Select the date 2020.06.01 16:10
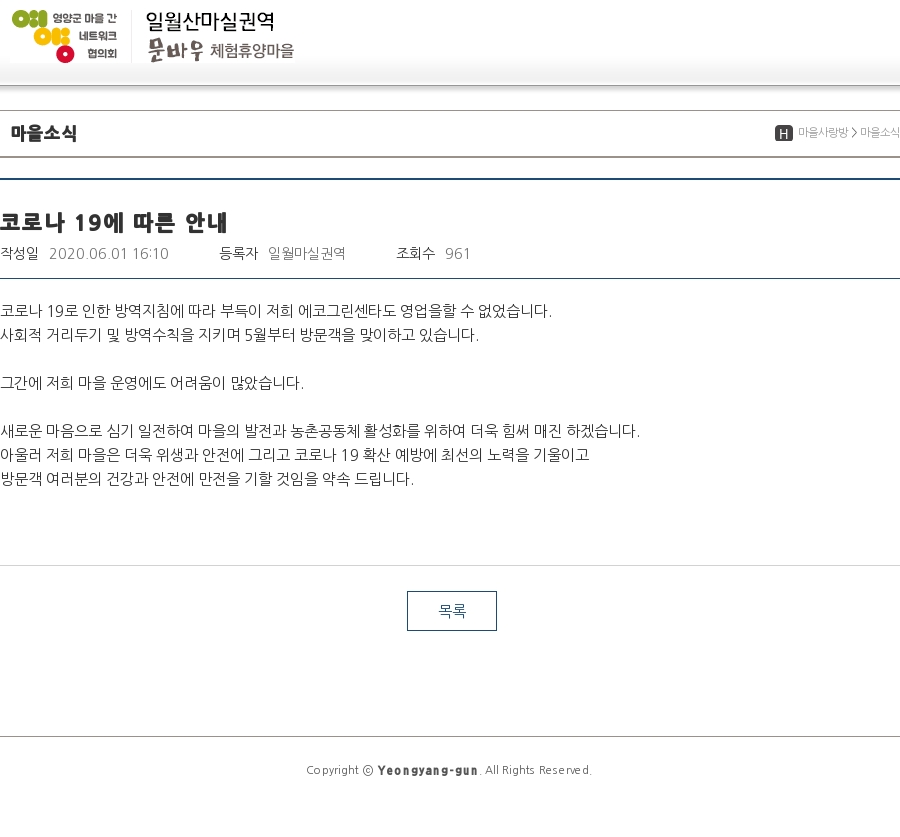 click(x=108, y=254)
